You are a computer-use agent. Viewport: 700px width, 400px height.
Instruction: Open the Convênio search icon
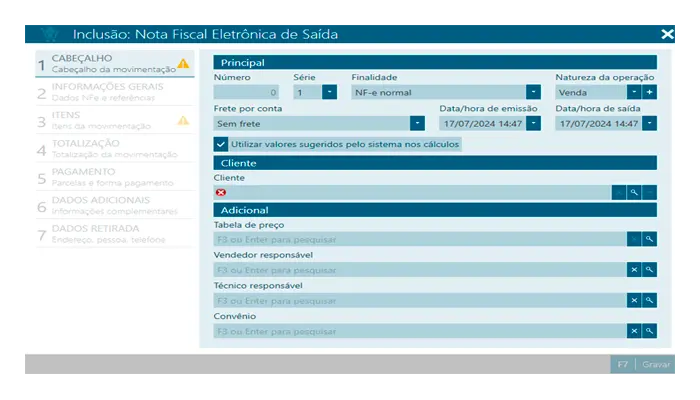click(x=649, y=331)
